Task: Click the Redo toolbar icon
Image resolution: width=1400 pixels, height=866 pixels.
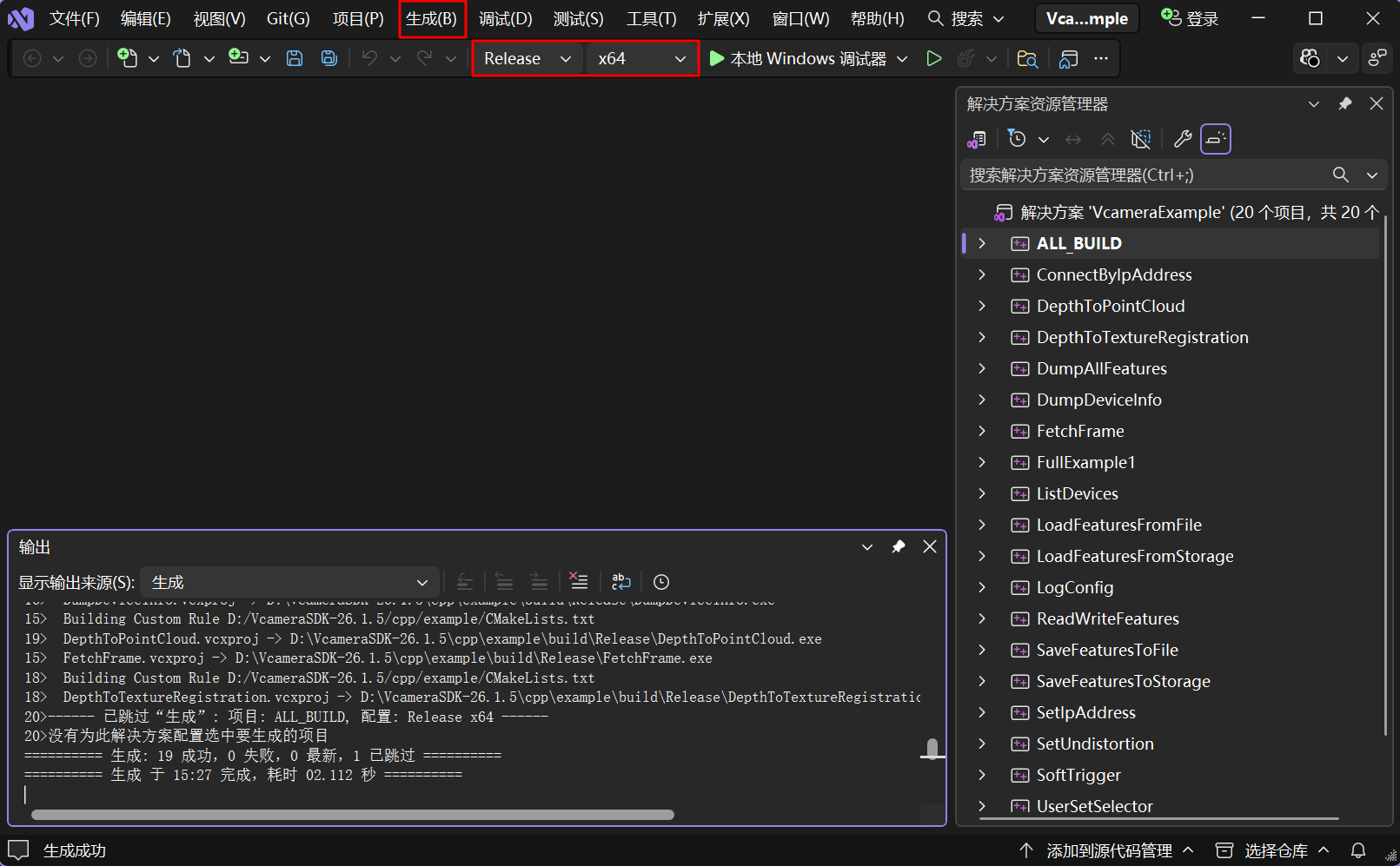Action: (x=425, y=58)
